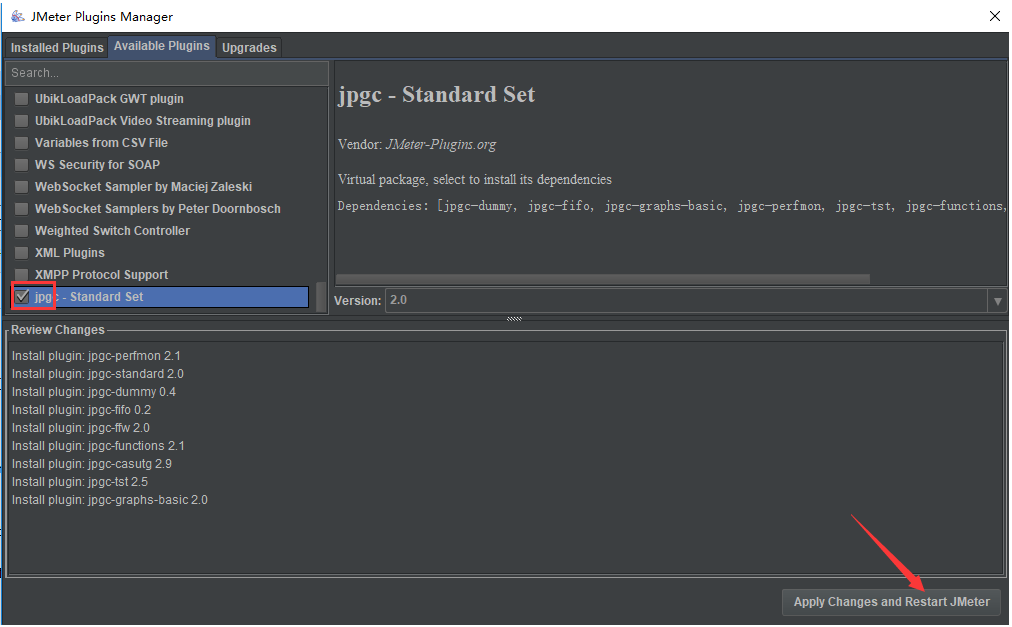This screenshot has width=1012, height=627.
Task: Open the Upgrades tab
Action: (249, 48)
